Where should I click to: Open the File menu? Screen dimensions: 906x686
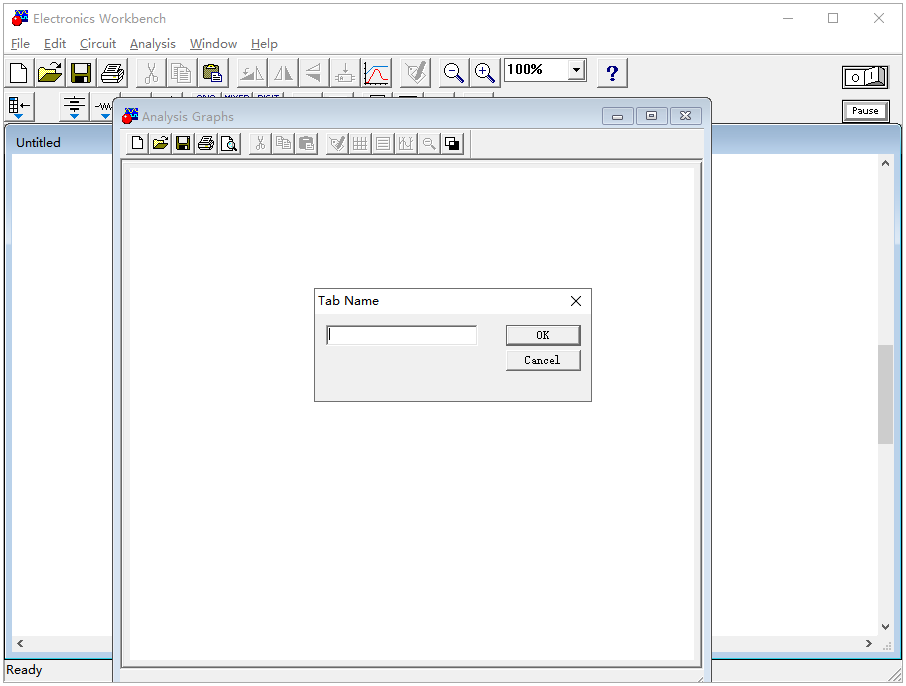pos(20,44)
